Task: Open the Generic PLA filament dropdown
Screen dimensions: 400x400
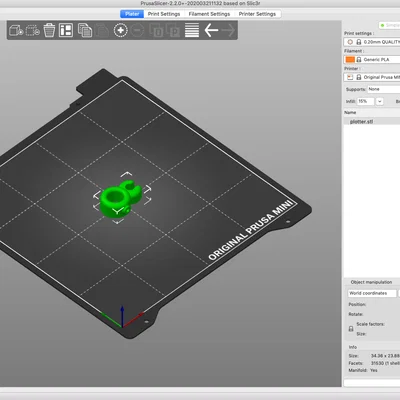Action: click(x=372, y=59)
